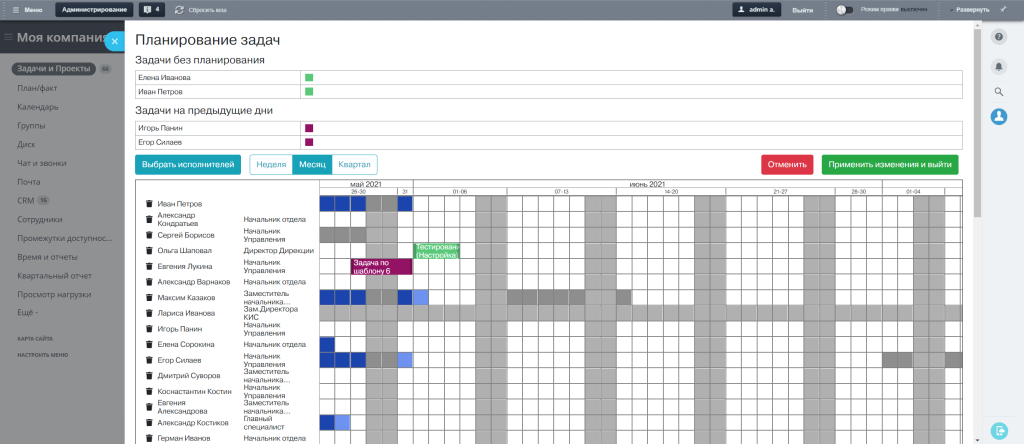Click Применить изменения и выйти button
Screen dimensions: 1024x444
tap(889, 165)
